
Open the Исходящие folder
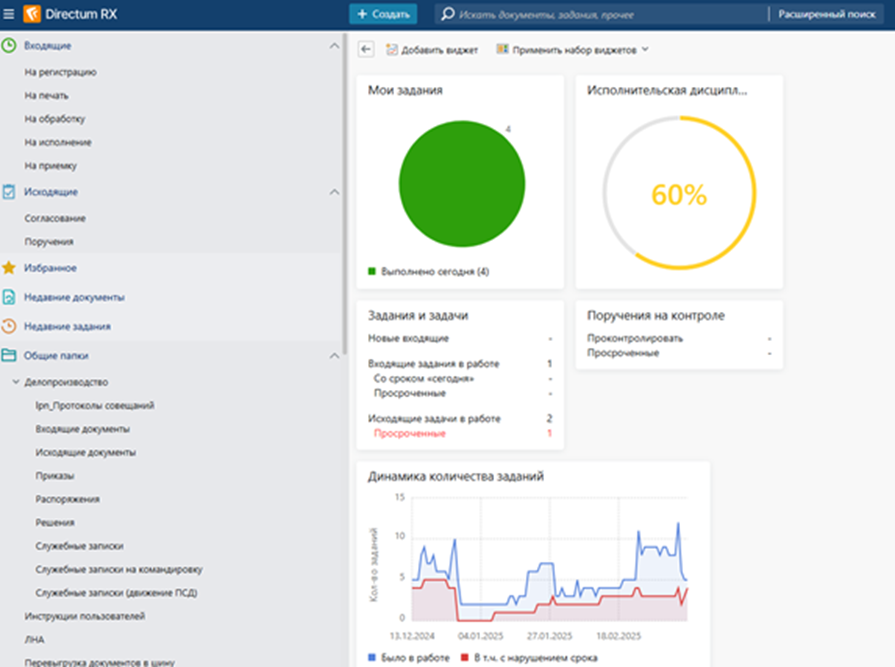point(51,192)
